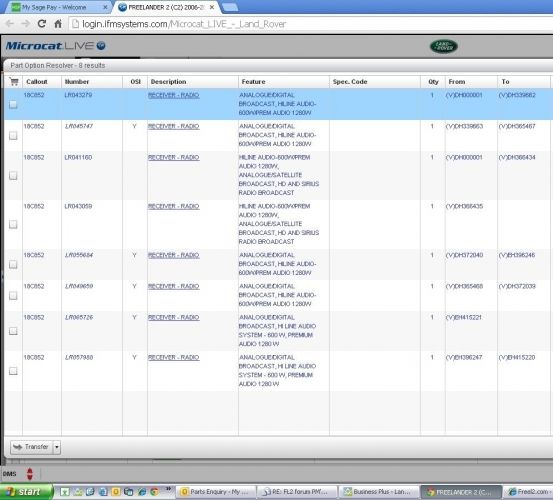Tick the checkbox for part LR045747
This screenshot has width=553, height=500.
click(13, 135)
